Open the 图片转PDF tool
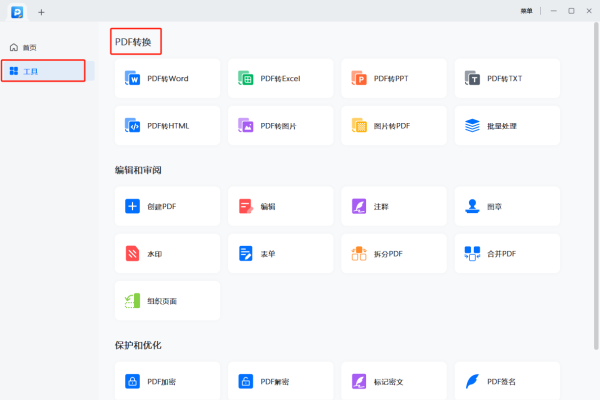 pos(393,126)
